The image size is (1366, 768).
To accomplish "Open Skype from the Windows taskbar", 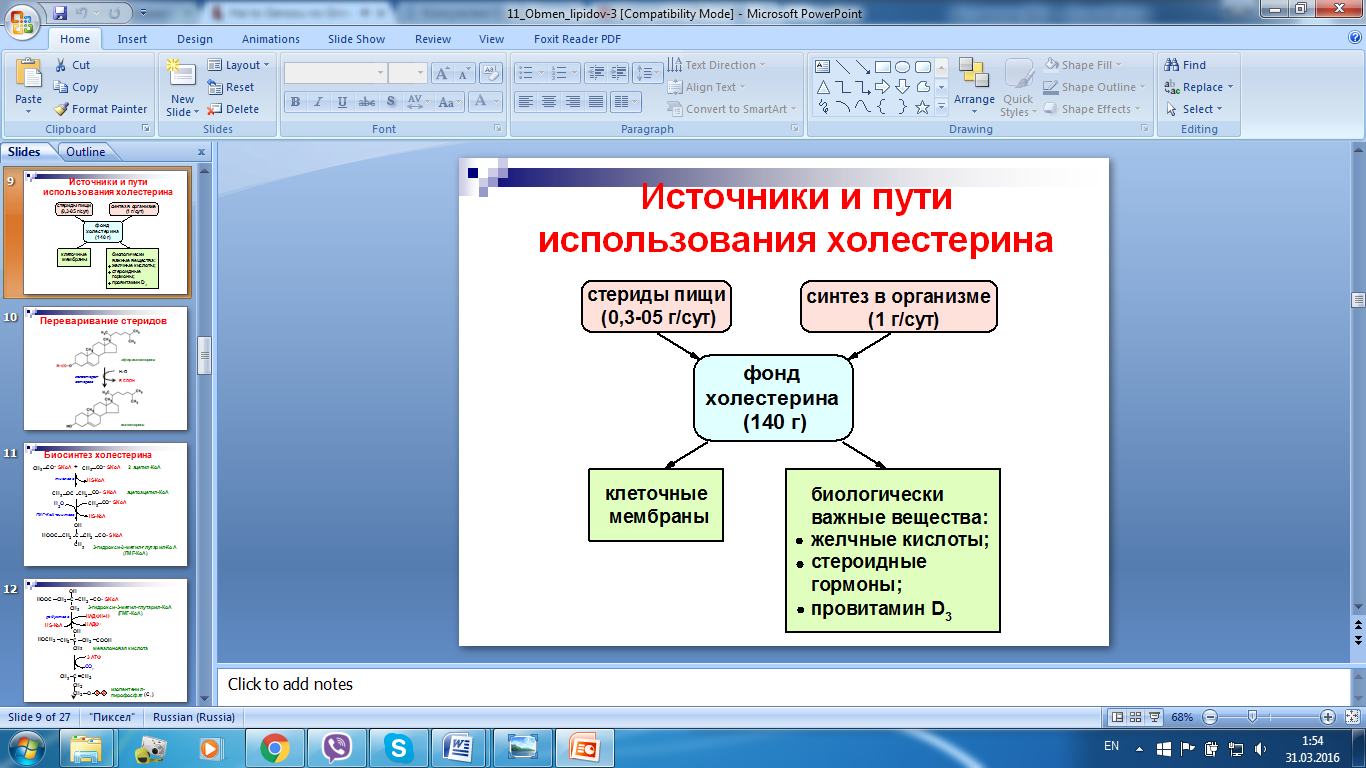I will [x=399, y=747].
